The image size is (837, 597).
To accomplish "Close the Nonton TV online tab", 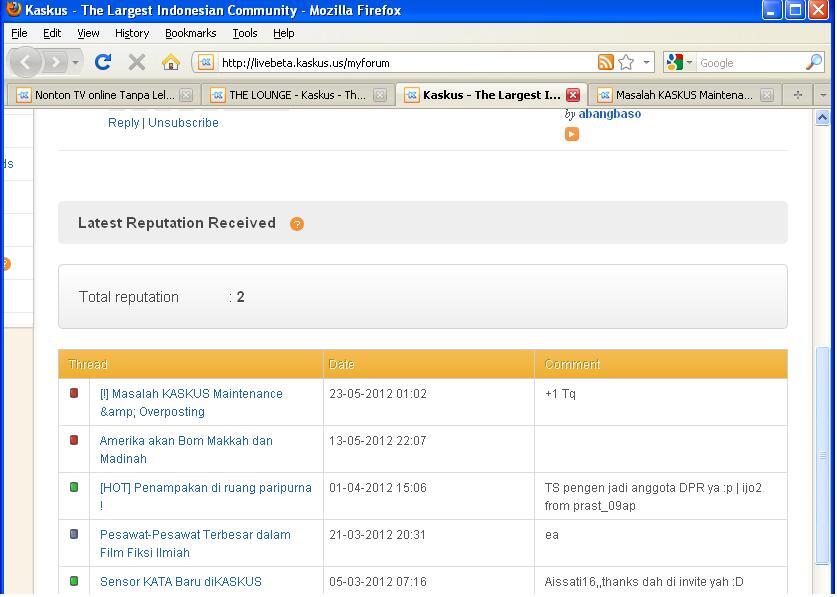I will click(186, 95).
